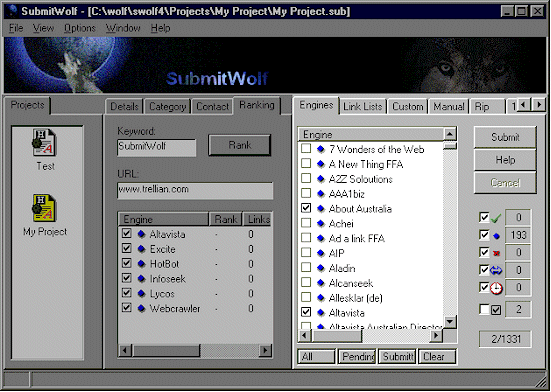Switch to the Contact tab
Image resolution: width=551 pixels, height=392 pixels.
212,106
